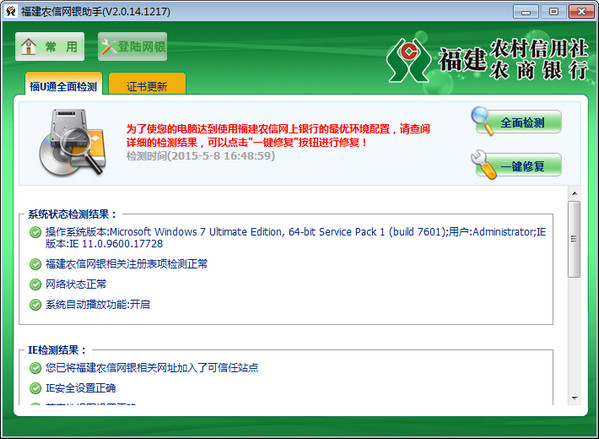Open the 常用 home section
599x439 pixels.
click(x=50, y=47)
